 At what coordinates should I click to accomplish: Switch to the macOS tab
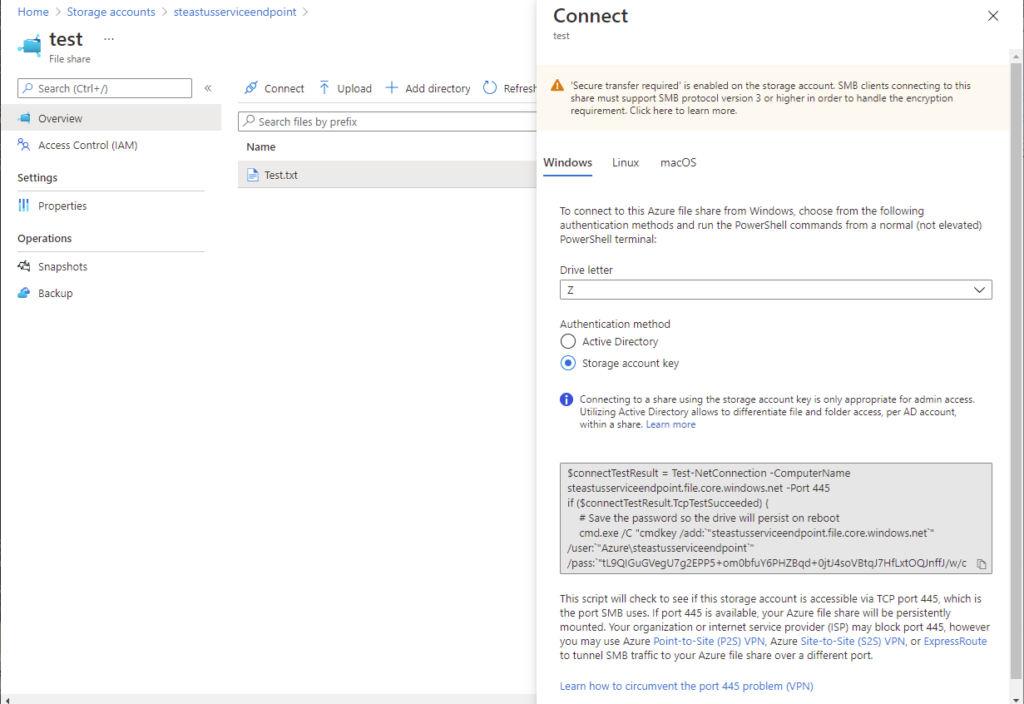coord(678,162)
